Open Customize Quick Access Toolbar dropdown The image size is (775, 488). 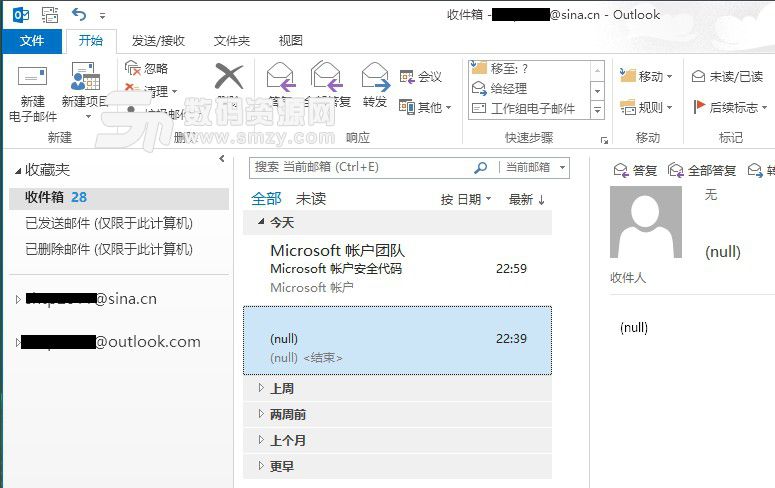[x=102, y=16]
